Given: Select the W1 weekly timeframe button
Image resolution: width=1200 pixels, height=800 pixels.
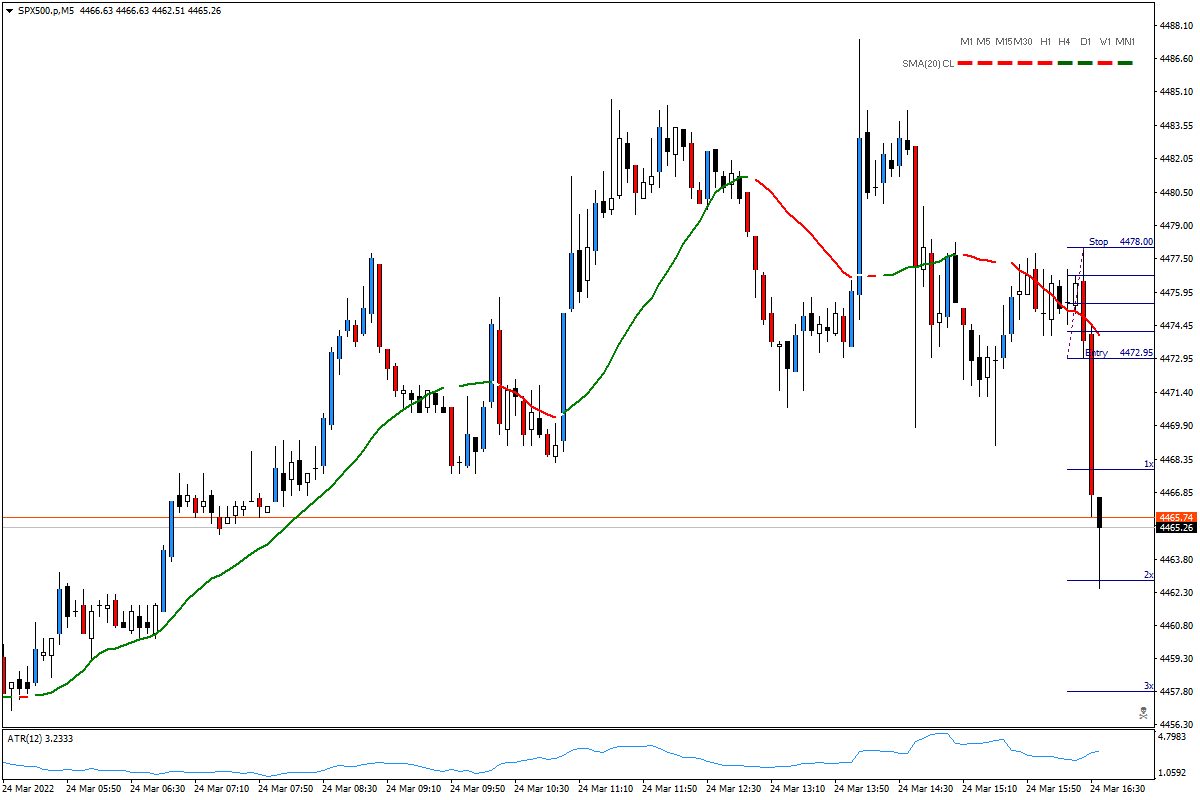Looking at the screenshot, I should coord(1105,42).
